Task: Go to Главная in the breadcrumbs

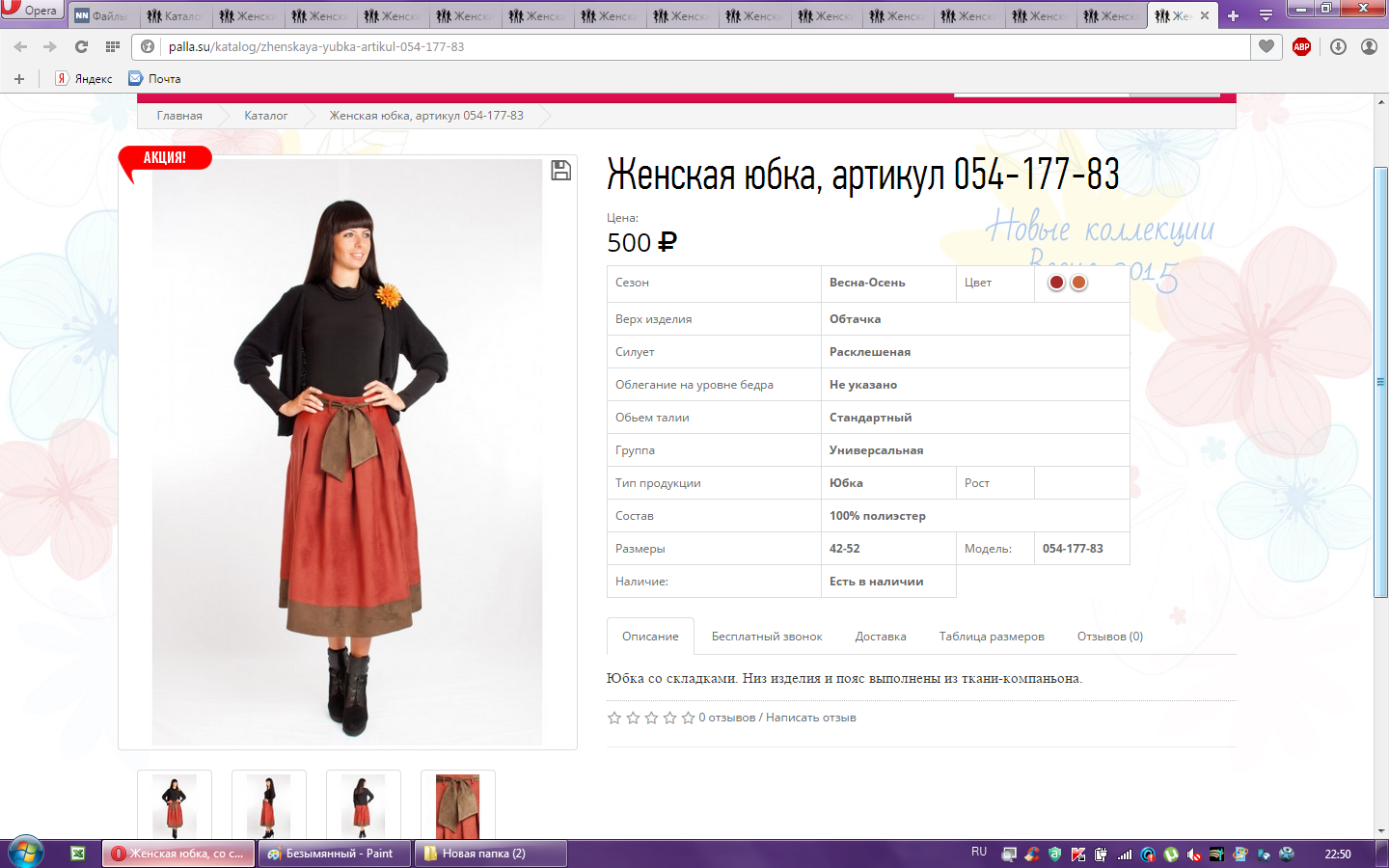Action: (x=179, y=116)
